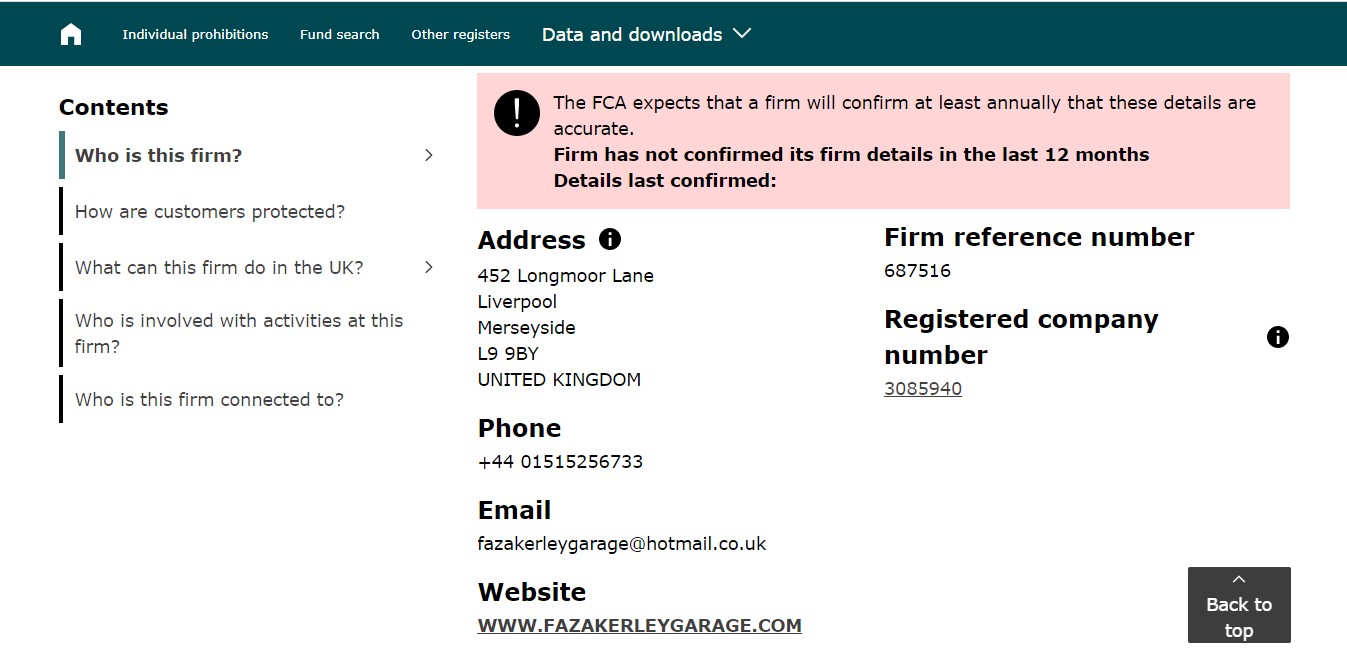Go to 'Who is this firm connected to?' section
The height and width of the screenshot is (657, 1347).
pos(209,399)
